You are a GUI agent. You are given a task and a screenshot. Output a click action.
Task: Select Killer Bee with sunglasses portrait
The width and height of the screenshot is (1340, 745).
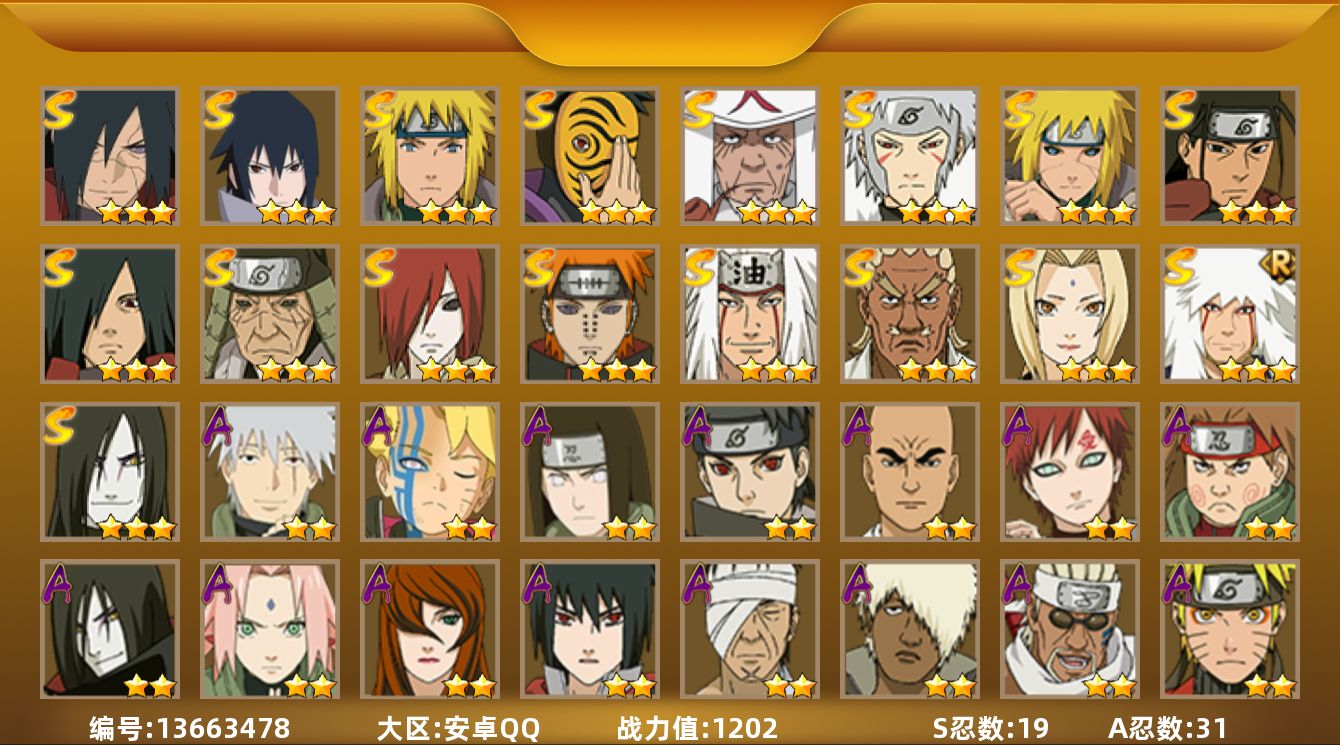point(1070,629)
